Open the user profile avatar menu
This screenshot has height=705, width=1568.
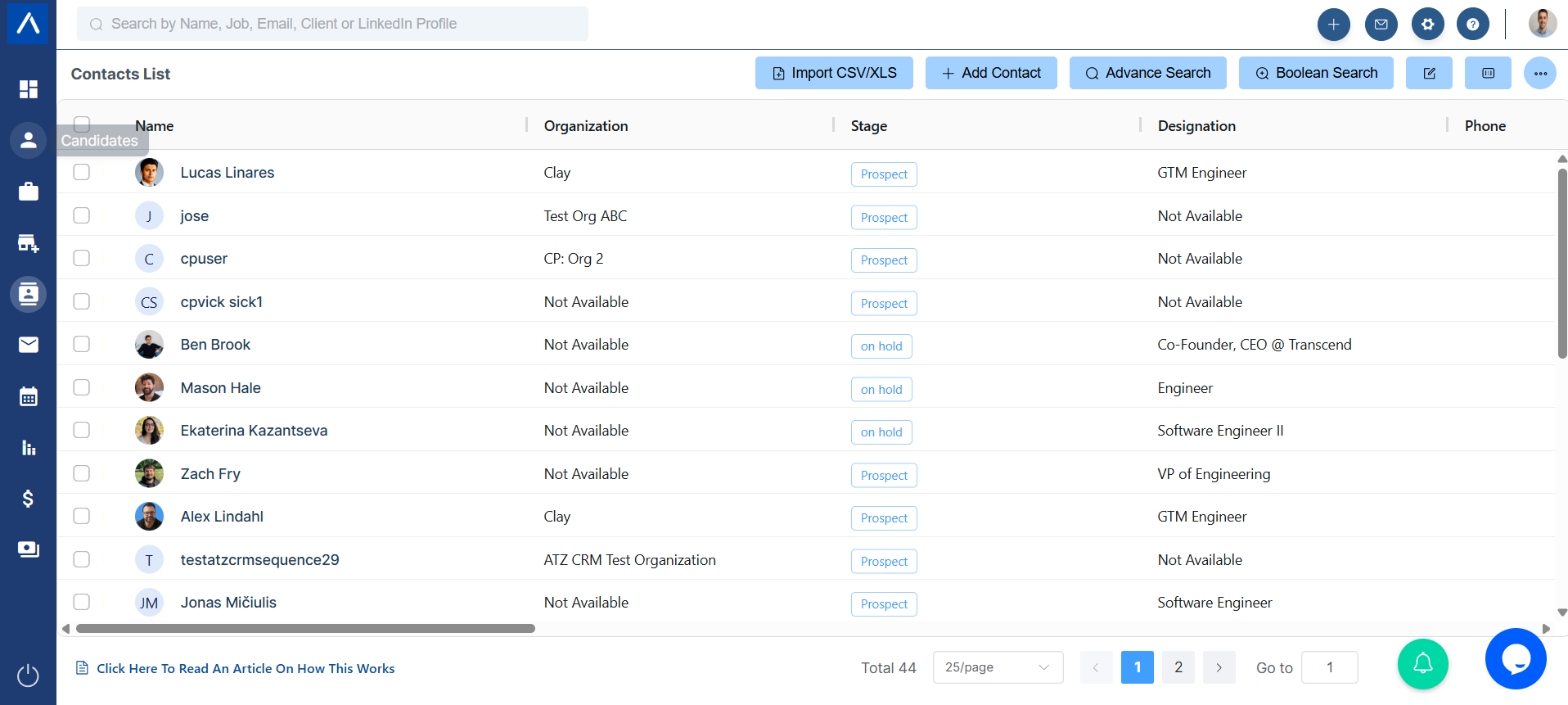tap(1542, 24)
